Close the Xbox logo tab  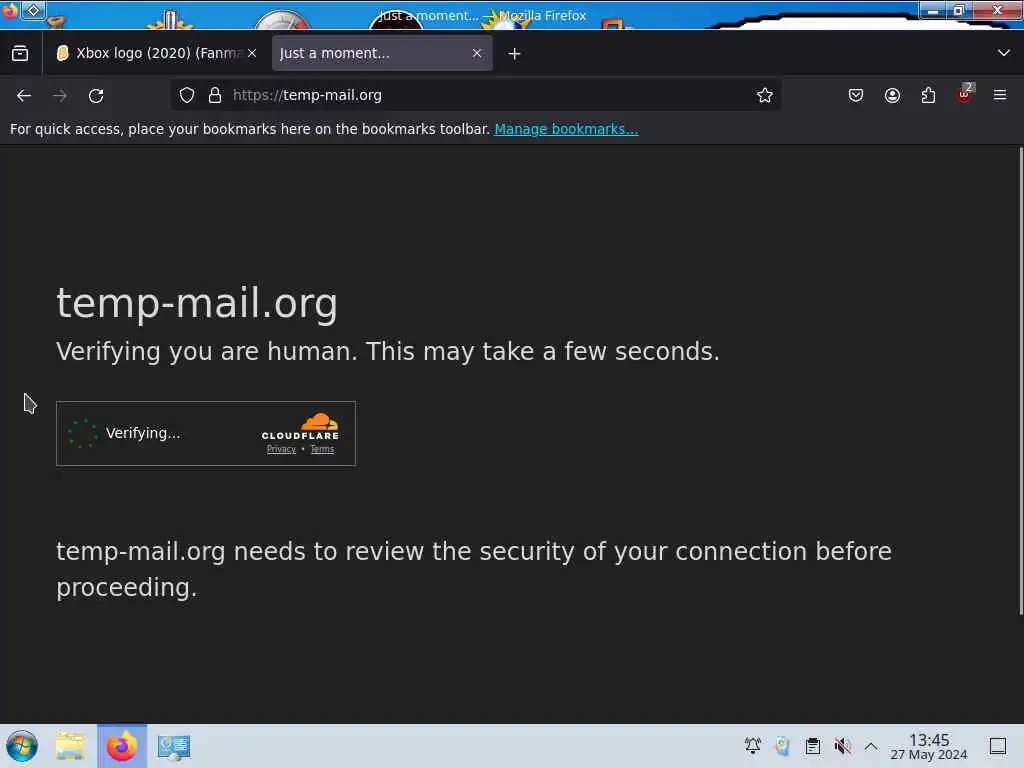252,54
